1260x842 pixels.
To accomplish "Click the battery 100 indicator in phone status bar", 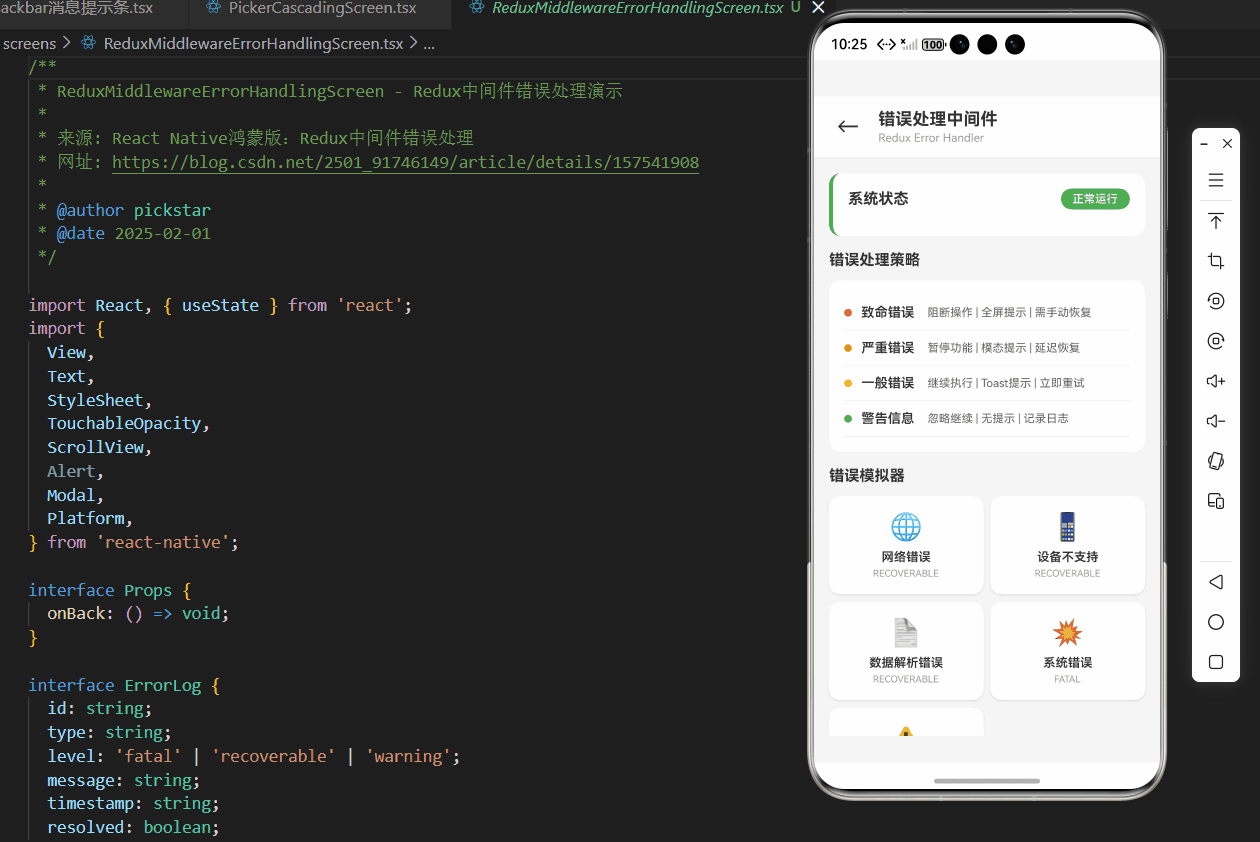I will [x=933, y=44].
